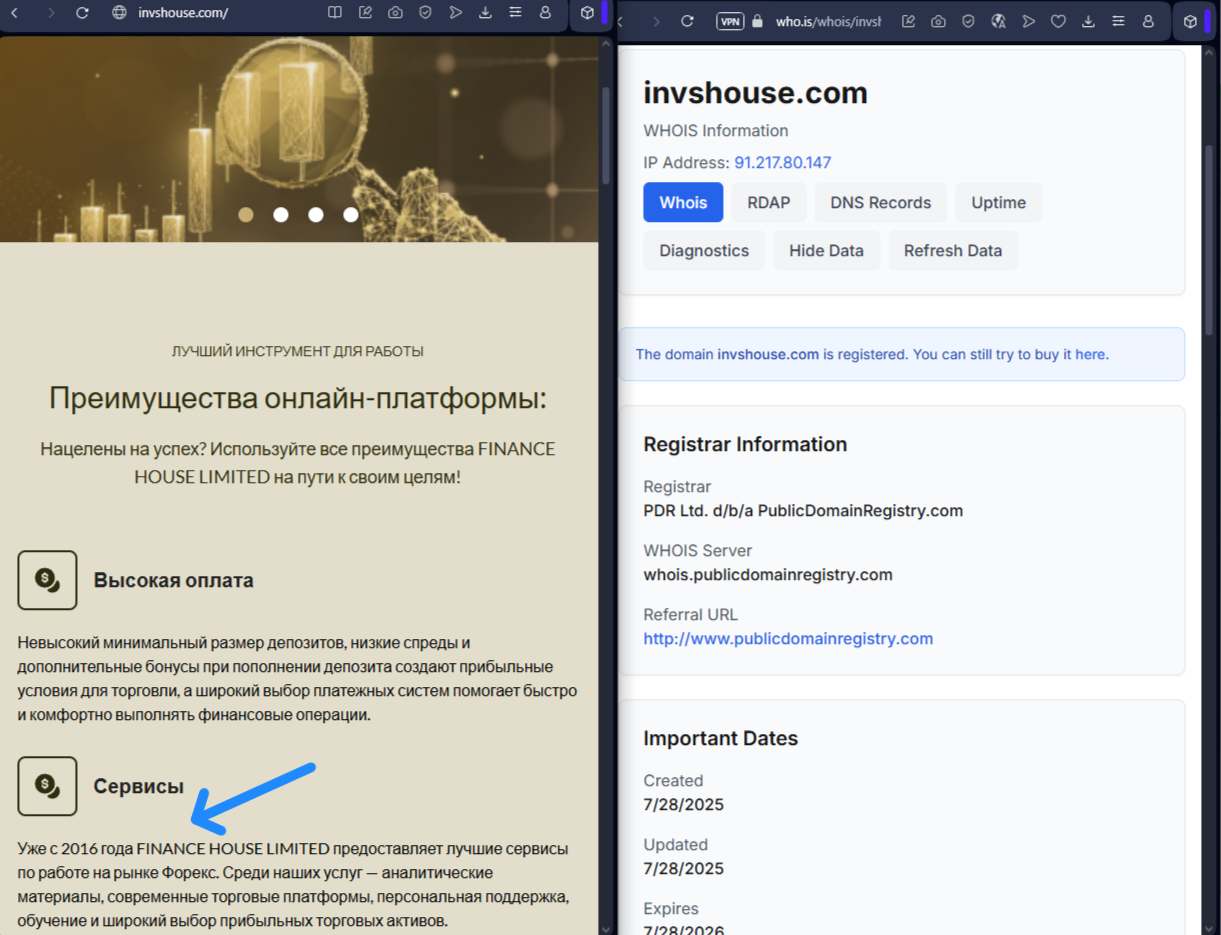Open the extensions cube in who.is window
Screen dimensions: 1221x935
(1190, 21)
